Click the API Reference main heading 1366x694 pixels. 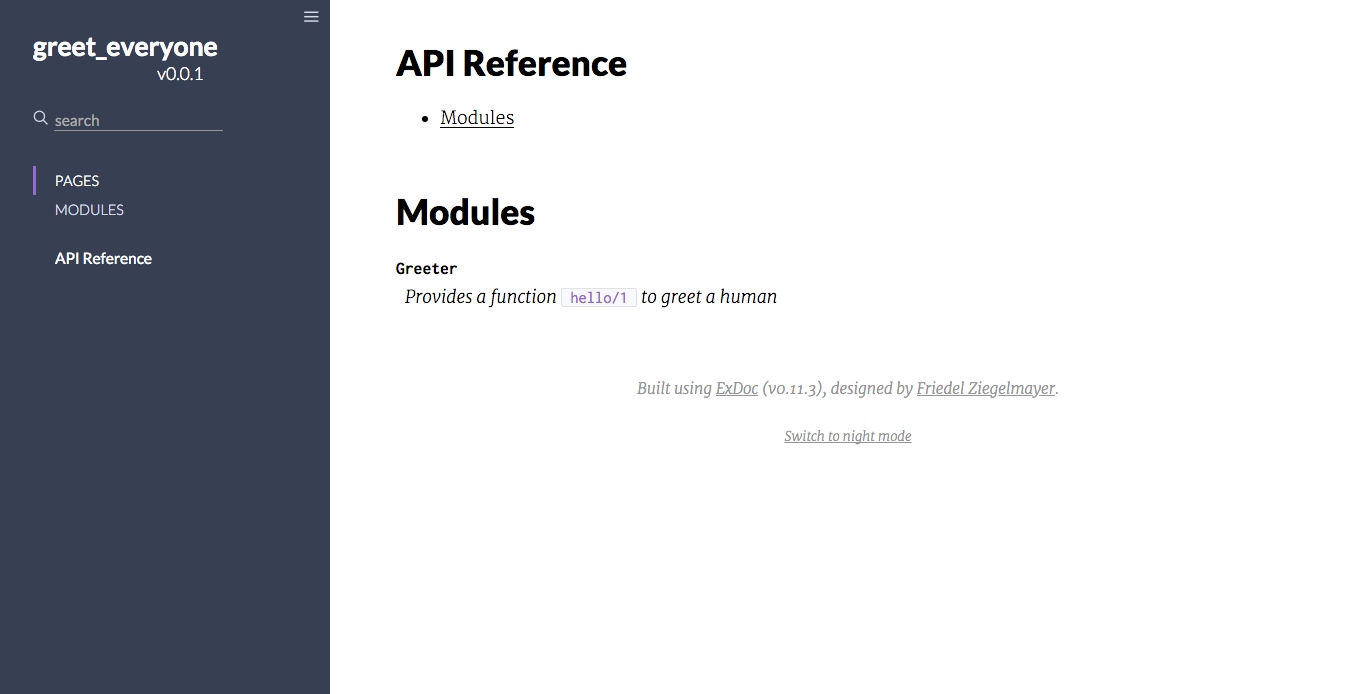point(511,63)
